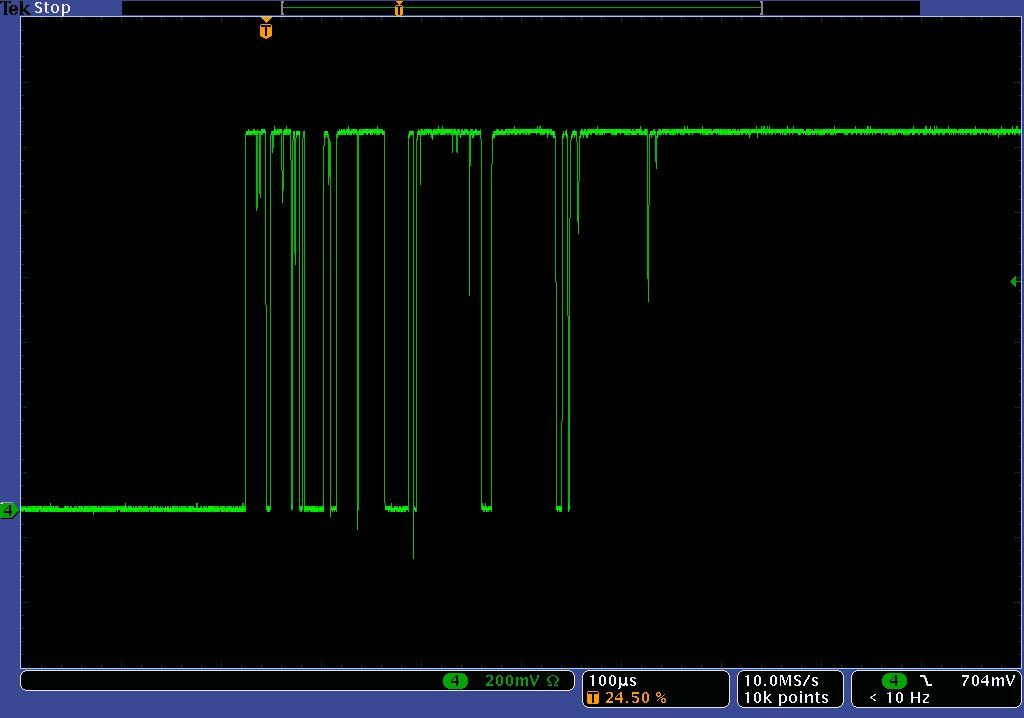Click the Stop acquisition status label
This screenshot has width=1024, height=718.
(52, 8)
